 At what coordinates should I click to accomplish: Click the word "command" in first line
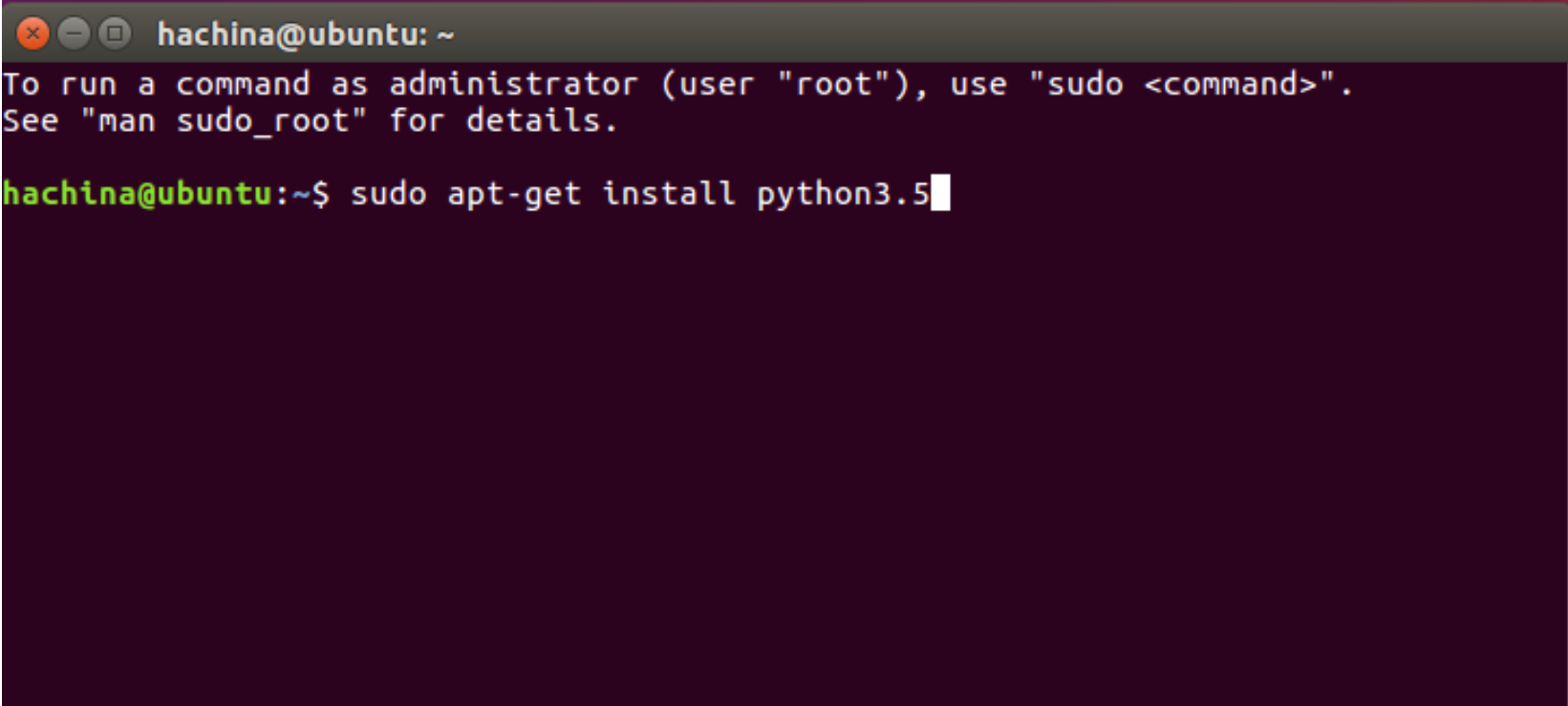[243, 85]
